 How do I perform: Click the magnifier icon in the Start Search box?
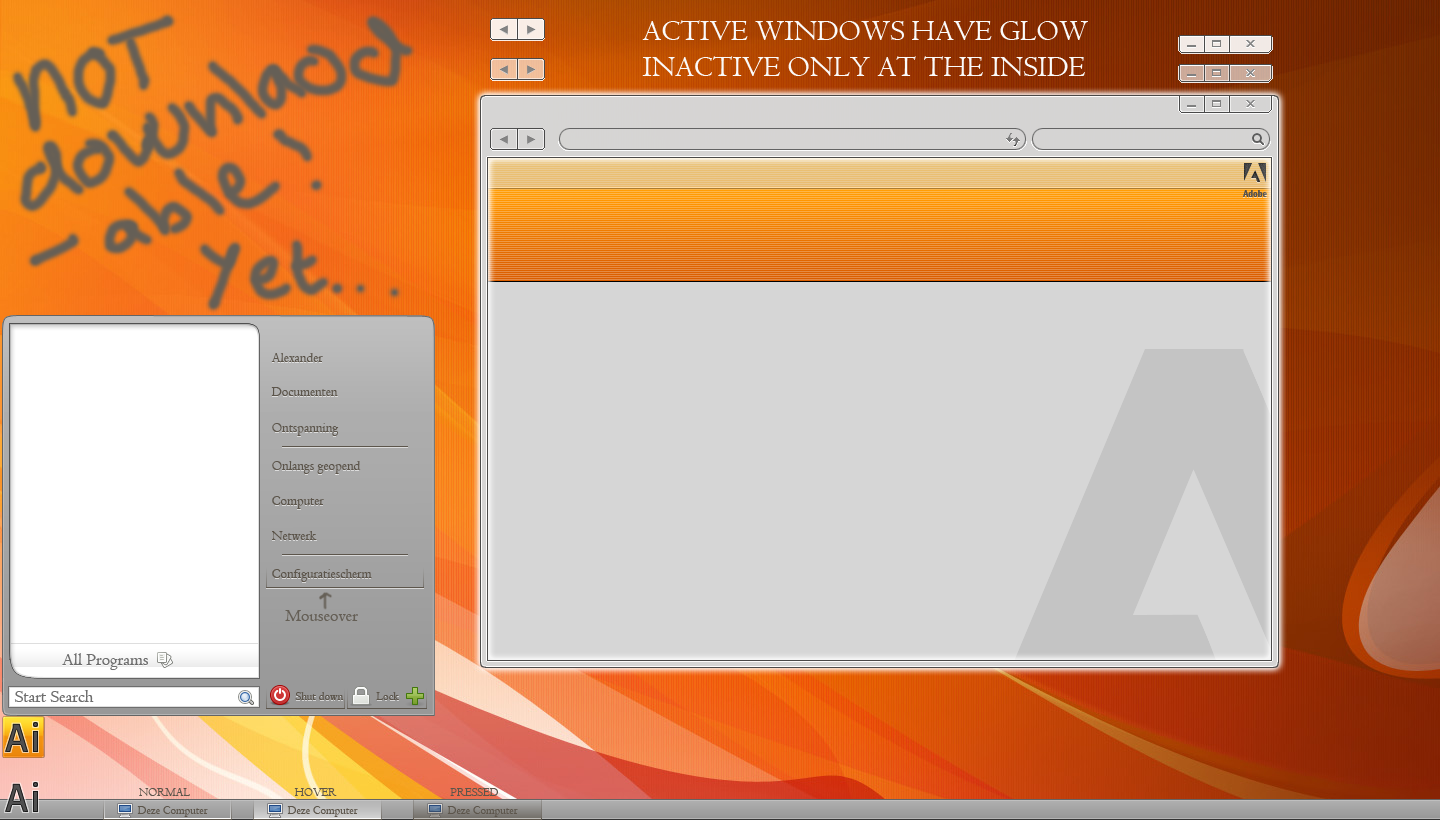coord(246,697)
